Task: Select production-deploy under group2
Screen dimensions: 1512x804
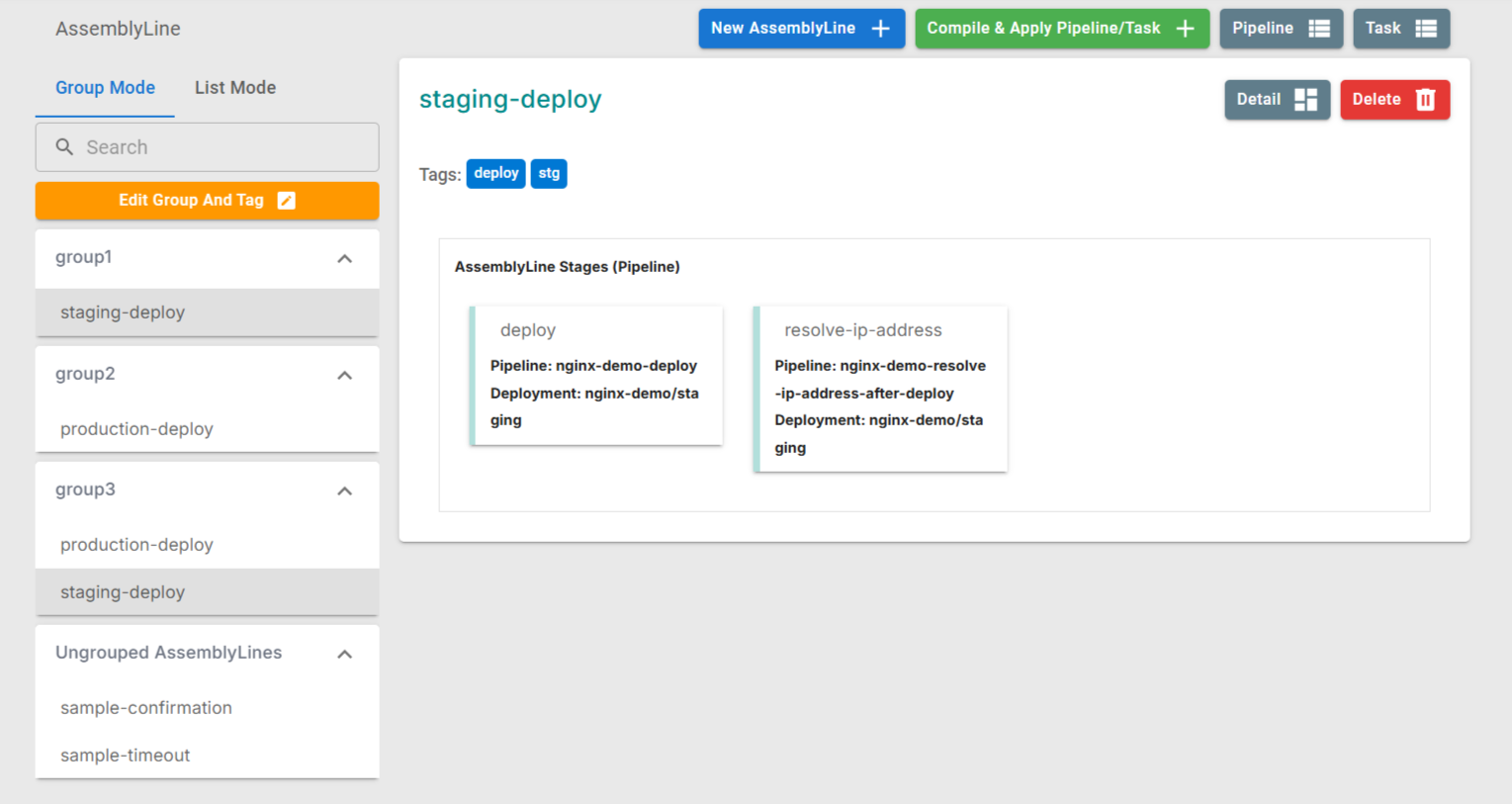Action: (x=136, y=429)
